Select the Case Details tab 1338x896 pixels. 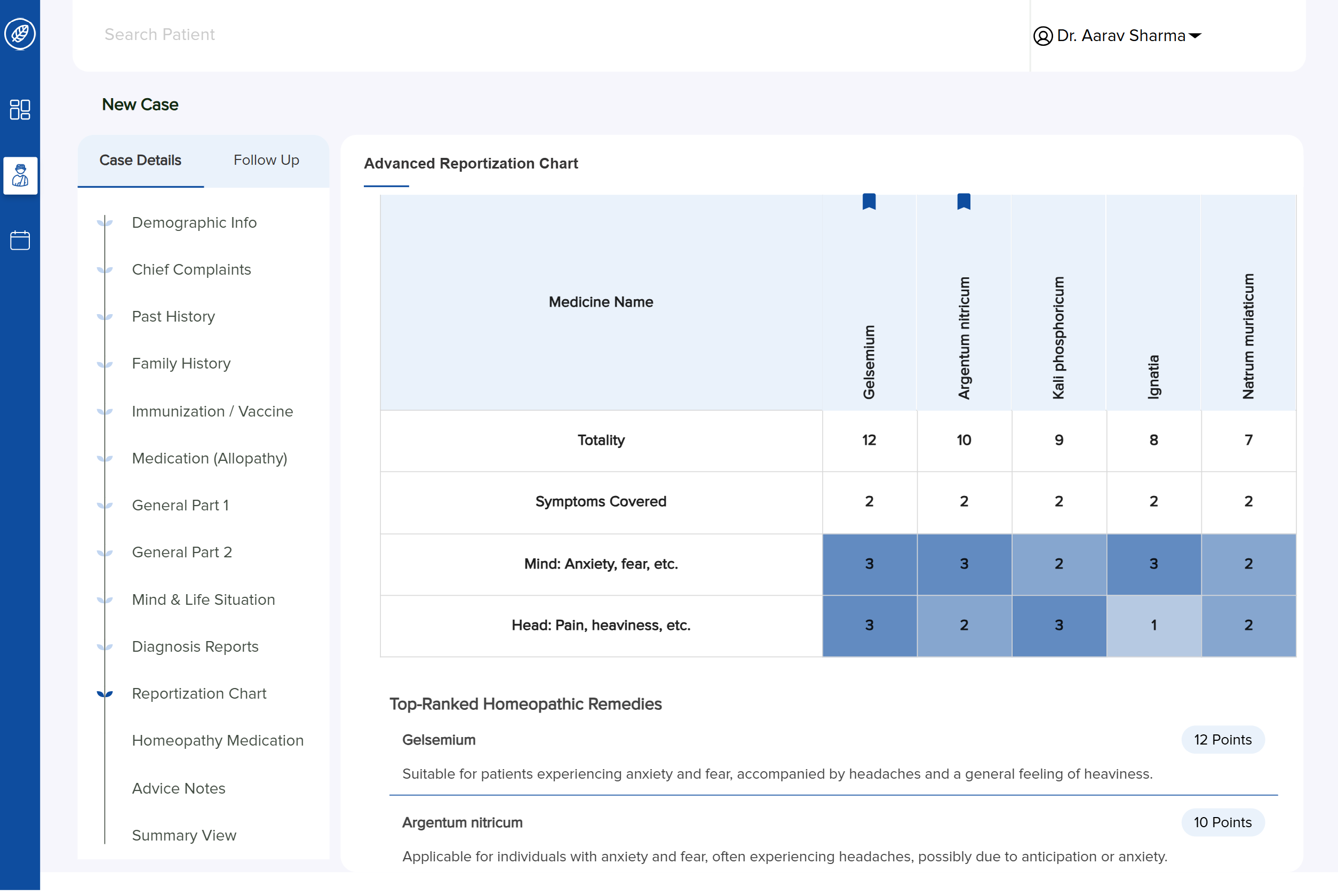(140, 160)
